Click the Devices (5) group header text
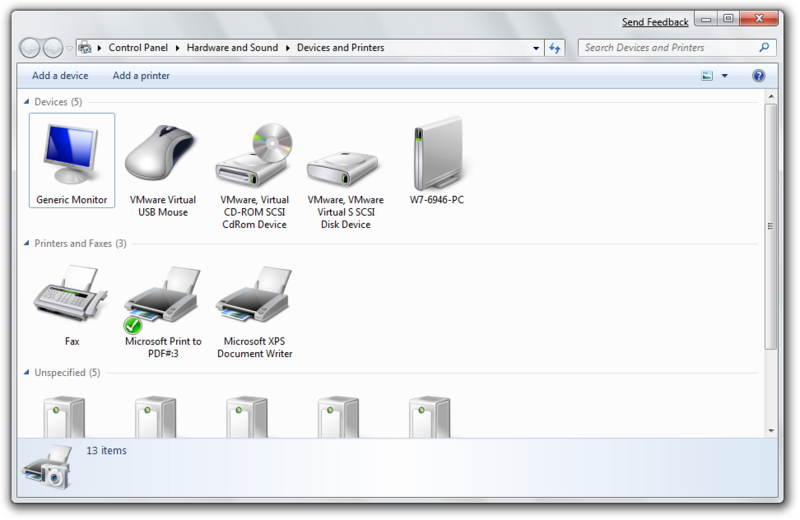The image size is (800, 520). pos(58,102)
